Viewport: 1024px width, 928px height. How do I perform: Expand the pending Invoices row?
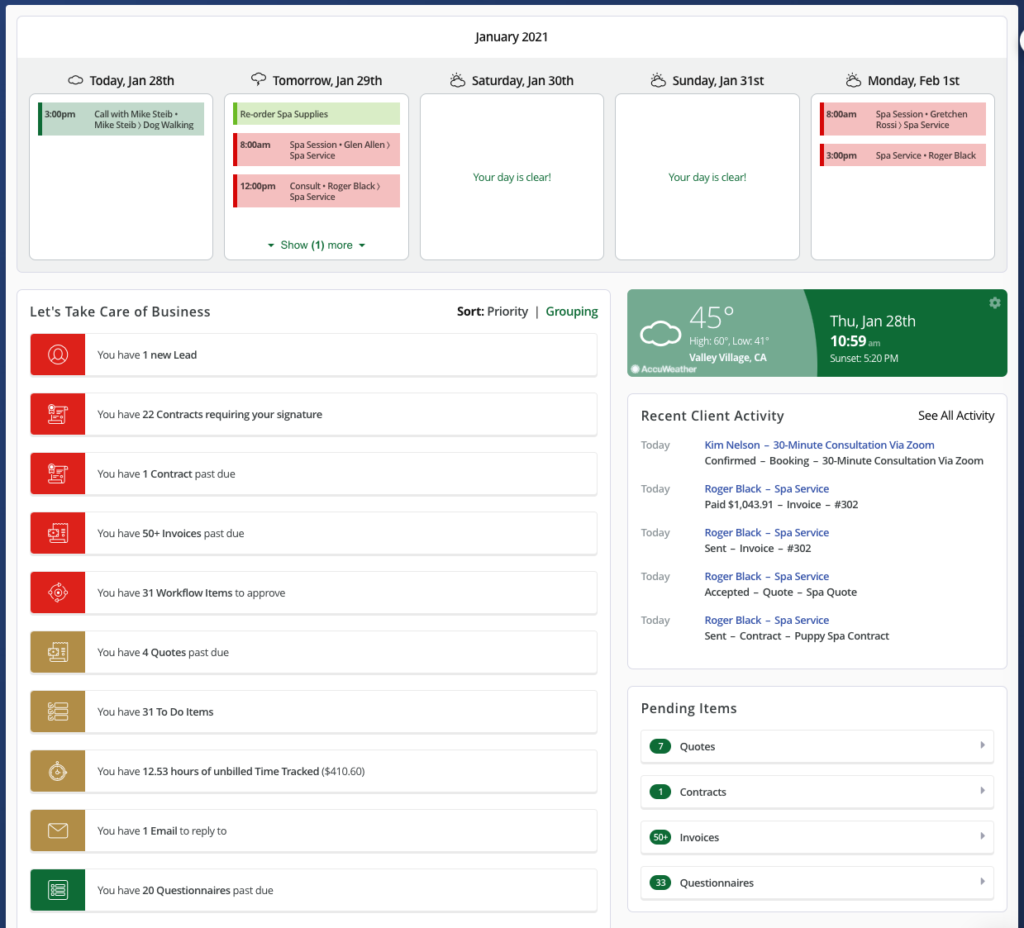click(x=817, y=837)
